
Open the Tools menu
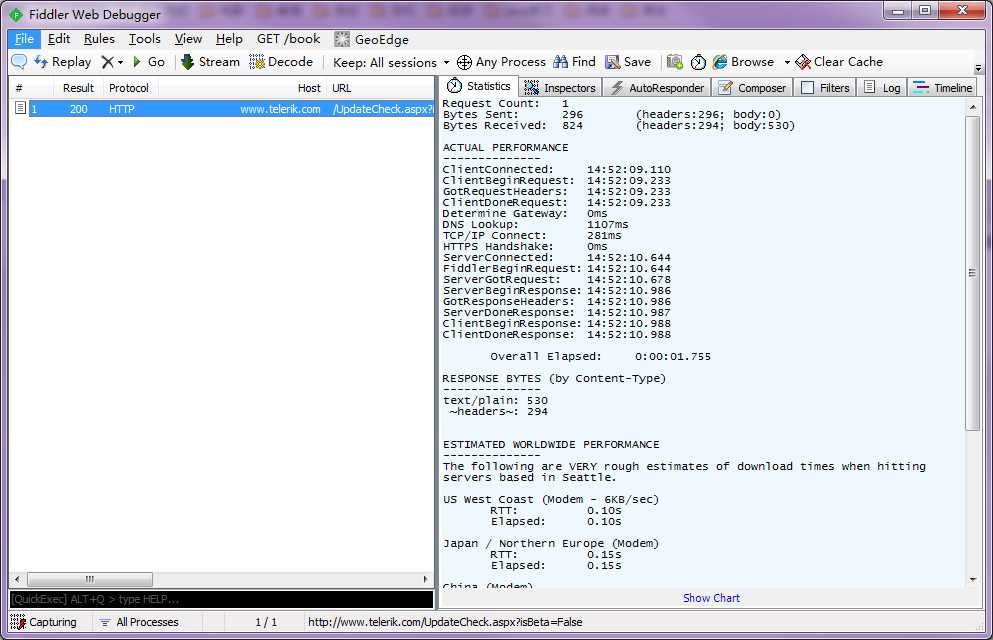pyautogui.click(x=144, y=39)
